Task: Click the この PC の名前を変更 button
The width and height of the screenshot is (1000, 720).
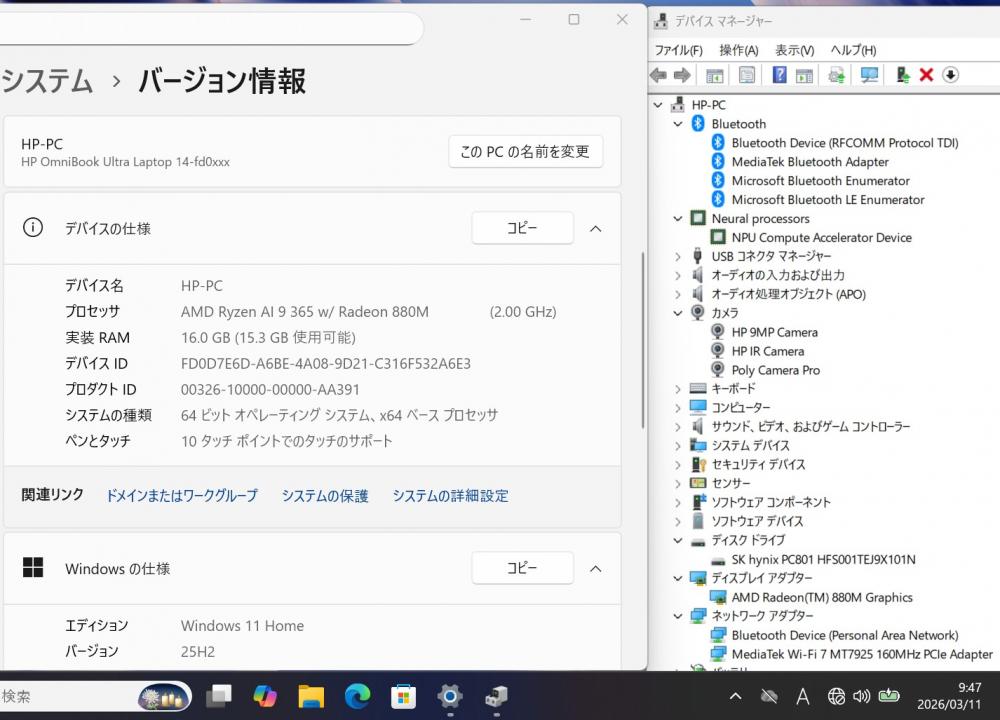Action: pos(525,152)
